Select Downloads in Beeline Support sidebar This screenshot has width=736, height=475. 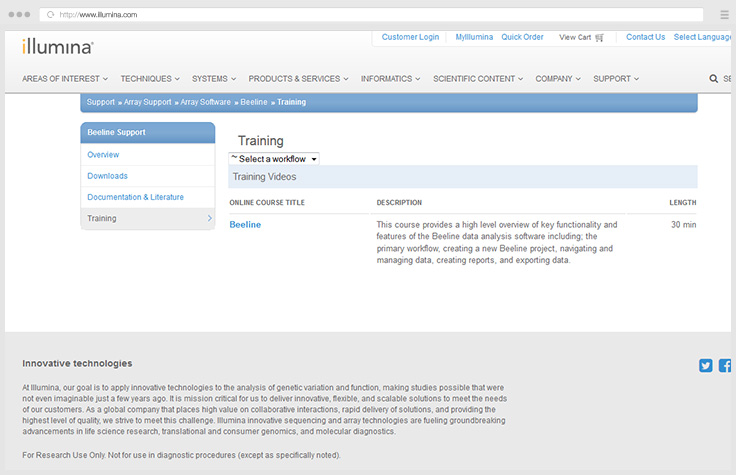tap(107, 176)
